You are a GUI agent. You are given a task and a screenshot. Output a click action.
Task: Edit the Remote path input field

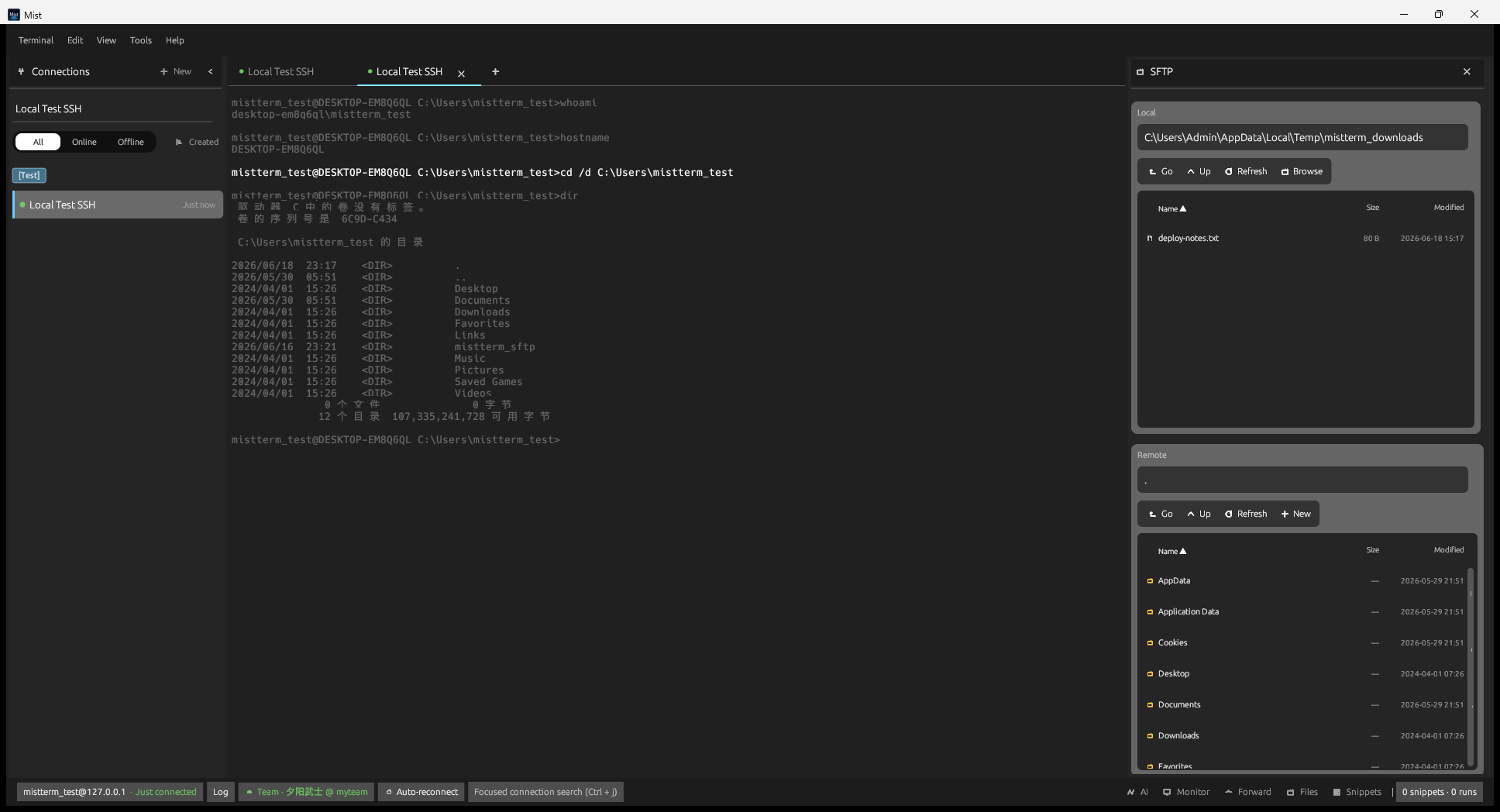point(1302,480)
